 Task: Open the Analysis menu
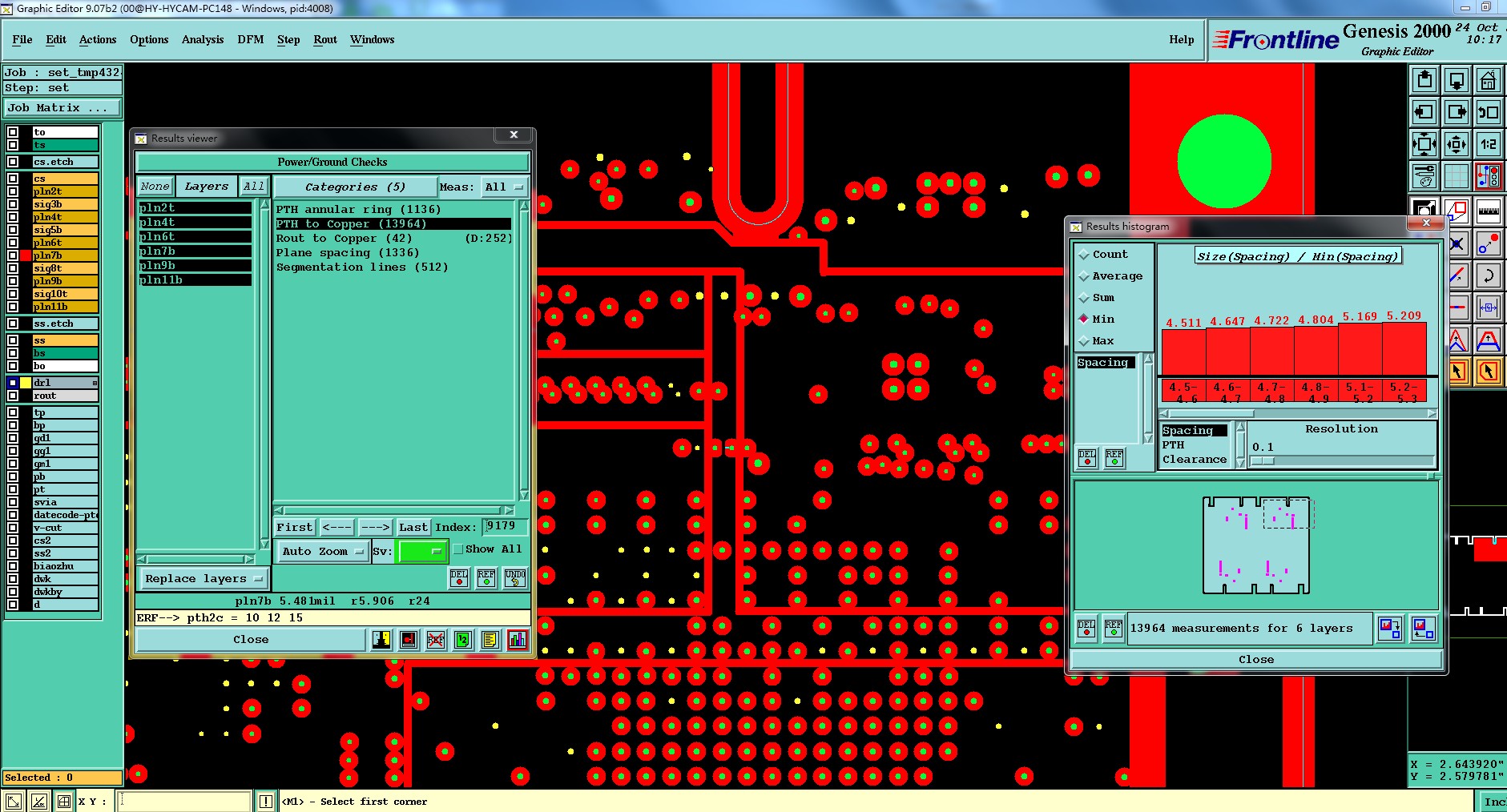tap(203, 39)
